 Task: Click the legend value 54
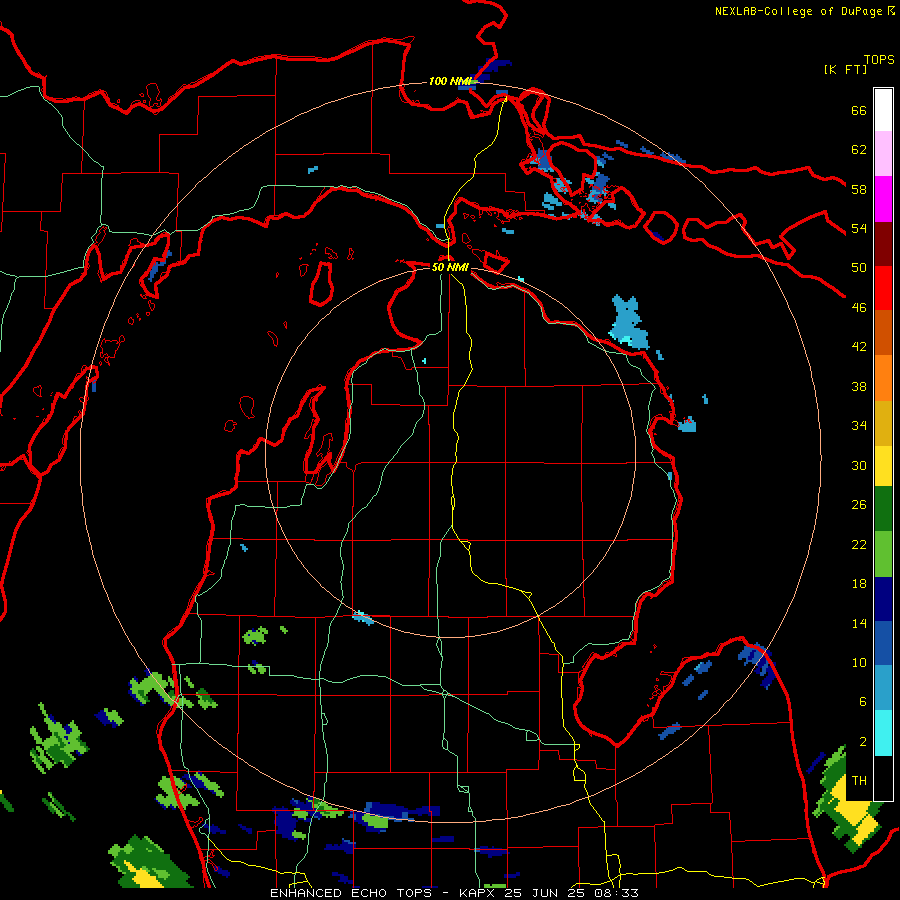859,228
